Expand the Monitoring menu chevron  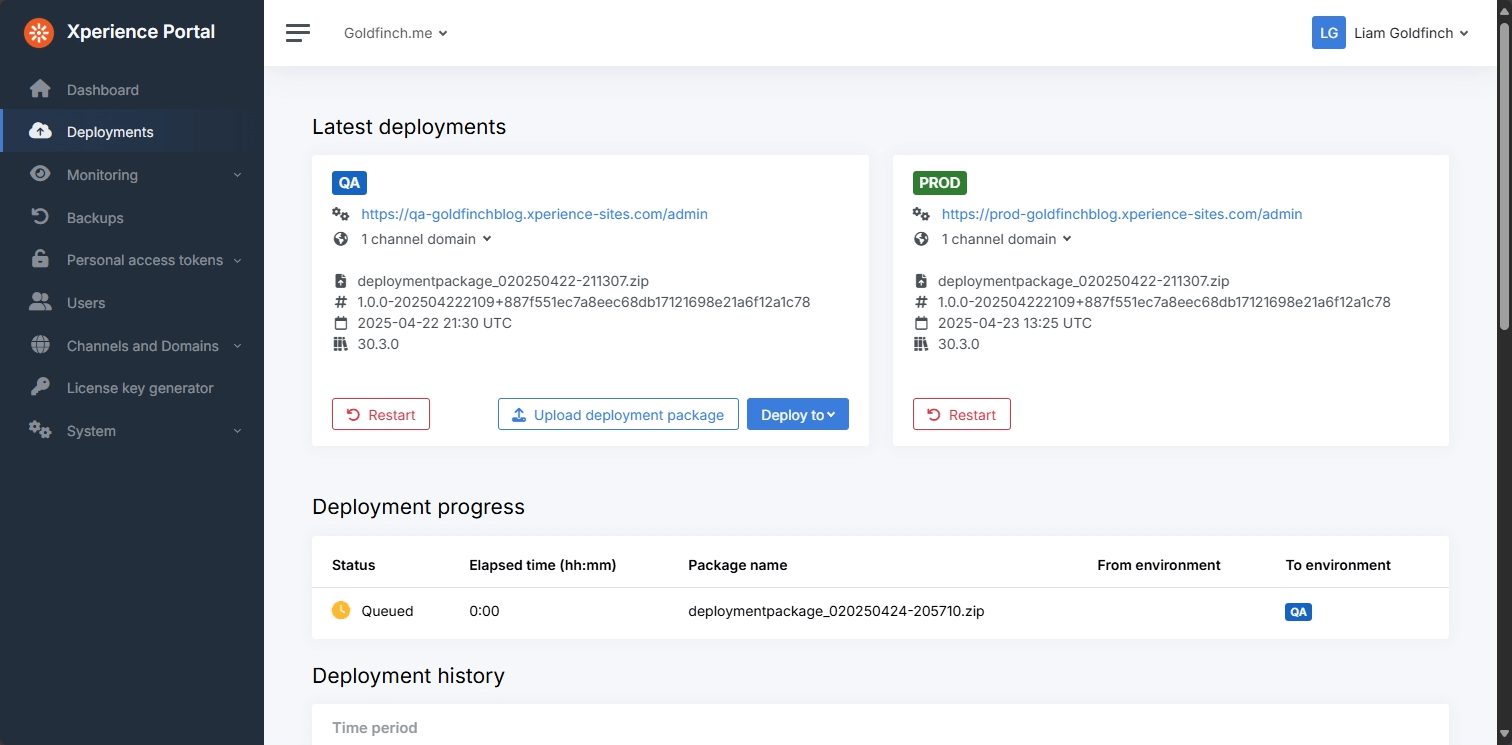[x=238, y=175]
